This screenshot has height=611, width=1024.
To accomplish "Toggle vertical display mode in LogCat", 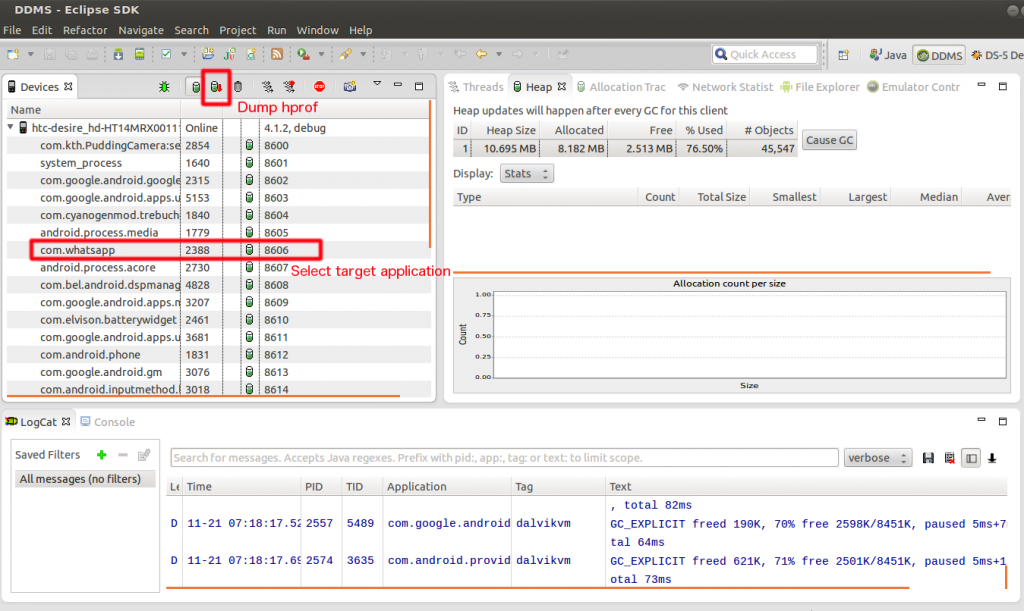I will pyautogui.click(x=971, y=457).
